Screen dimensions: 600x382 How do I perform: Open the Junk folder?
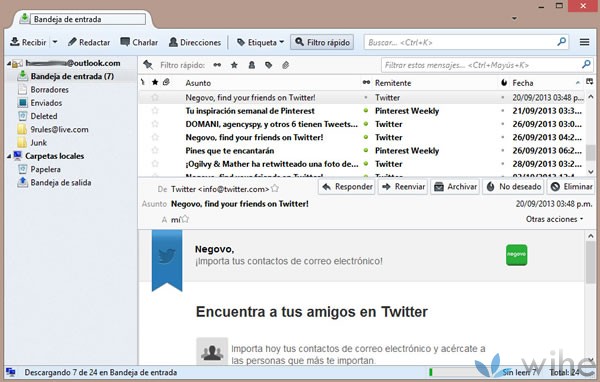(x=38, y=143)
